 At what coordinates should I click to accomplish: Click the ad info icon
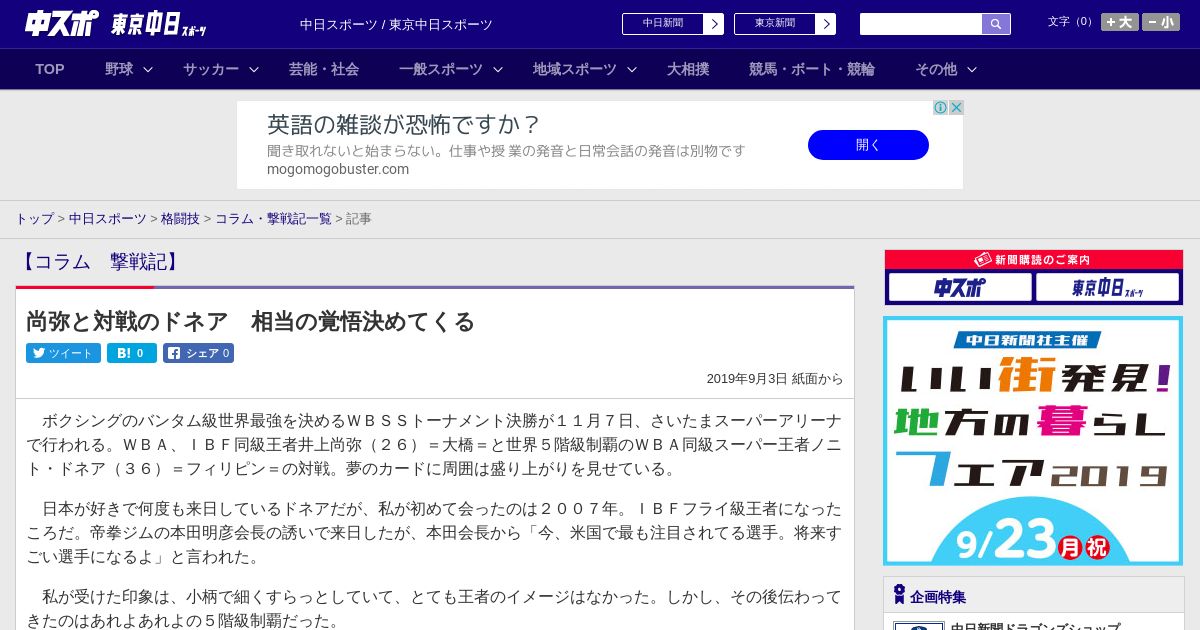click(940, 108)
